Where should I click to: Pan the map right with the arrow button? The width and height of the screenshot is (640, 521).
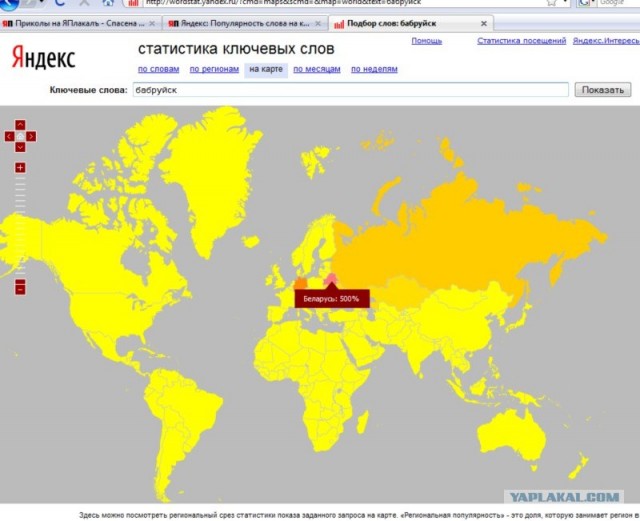point(31,136)
